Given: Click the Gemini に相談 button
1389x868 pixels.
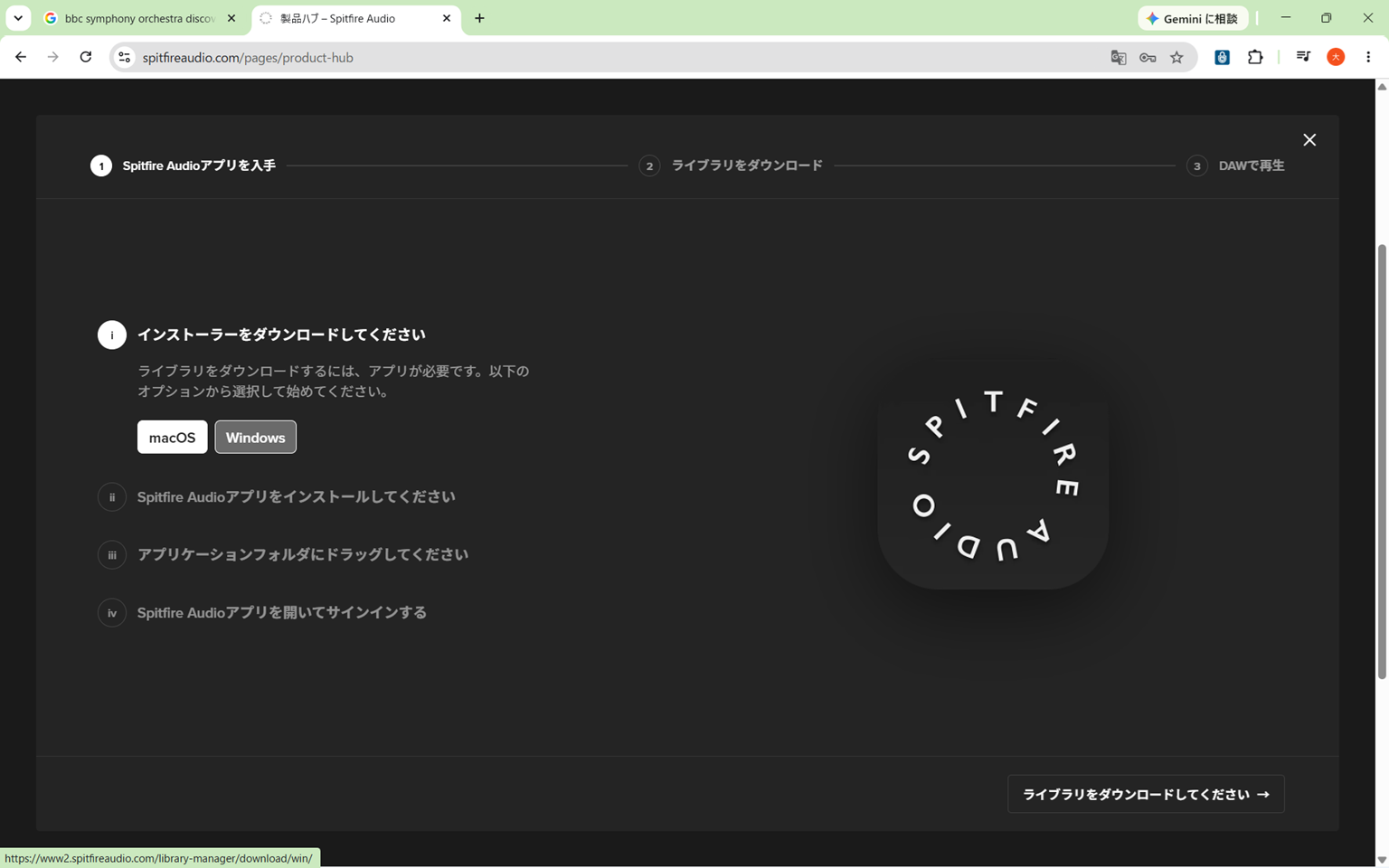Looking at the screenshot, I should tap(1194, 18).
